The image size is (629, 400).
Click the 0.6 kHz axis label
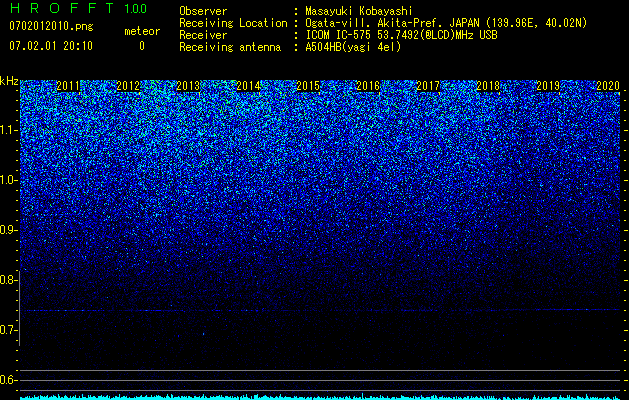coord(9,380)
